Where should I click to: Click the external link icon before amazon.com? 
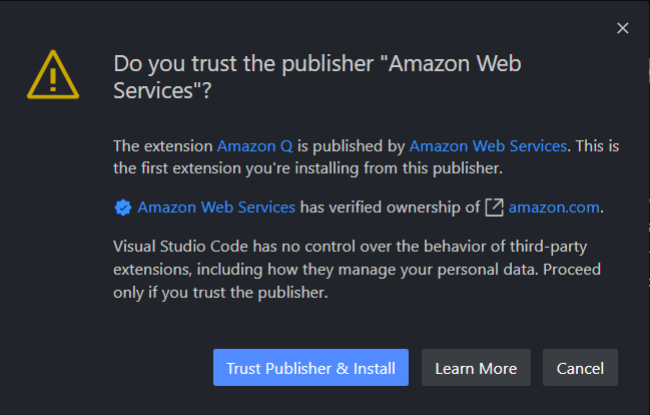point(494,208)
